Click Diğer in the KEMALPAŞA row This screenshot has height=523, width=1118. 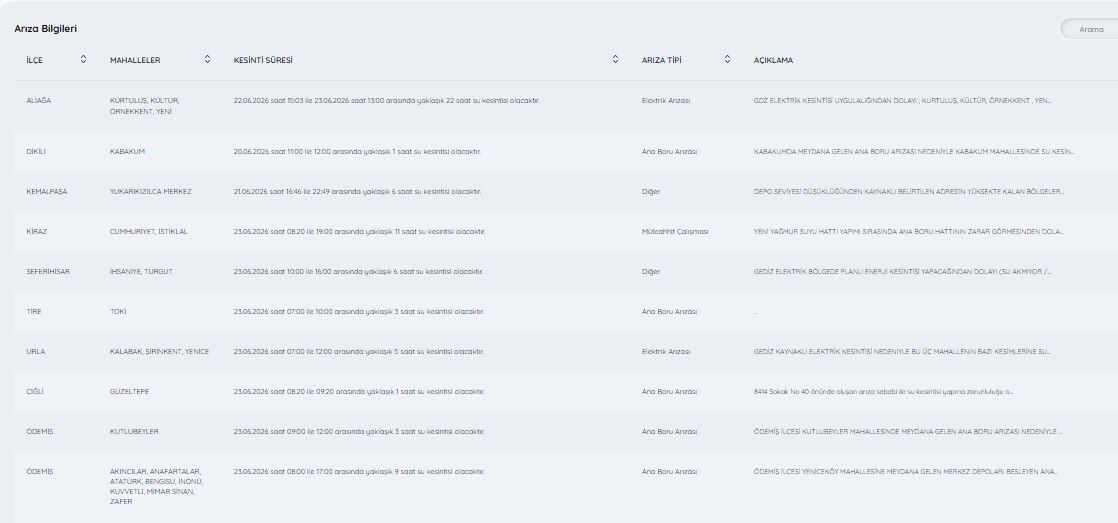click(651, 192)
